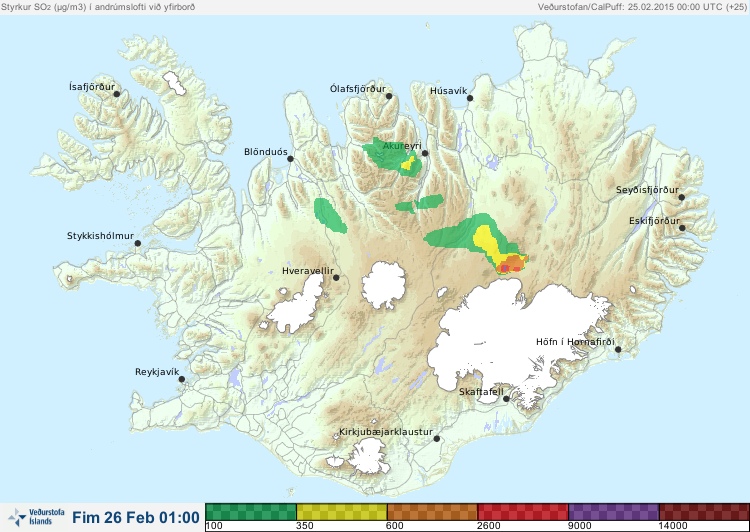Click the Akureyri label text
750x532 pixels.
pos(402,145)
